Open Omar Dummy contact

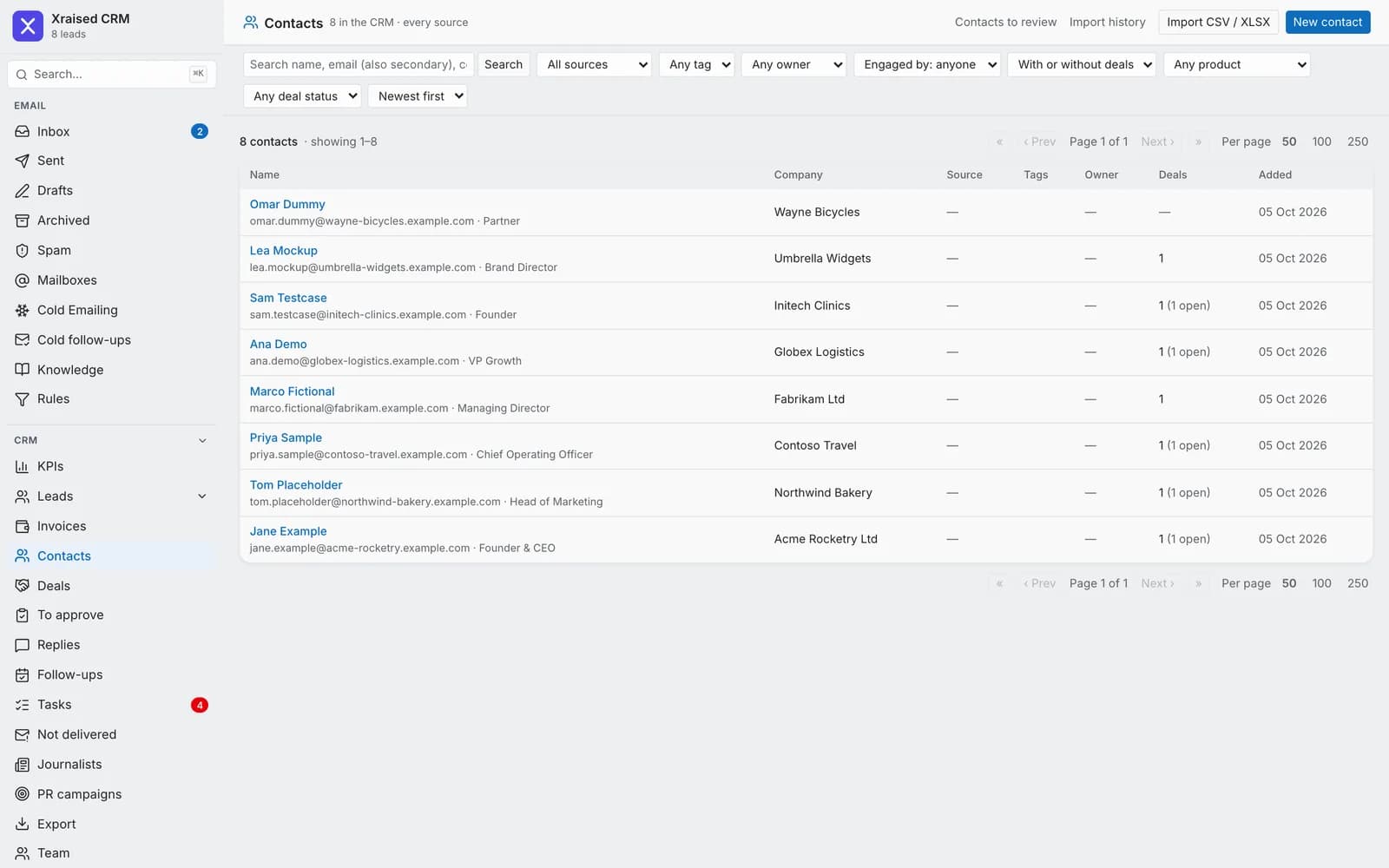click(287, 205)
